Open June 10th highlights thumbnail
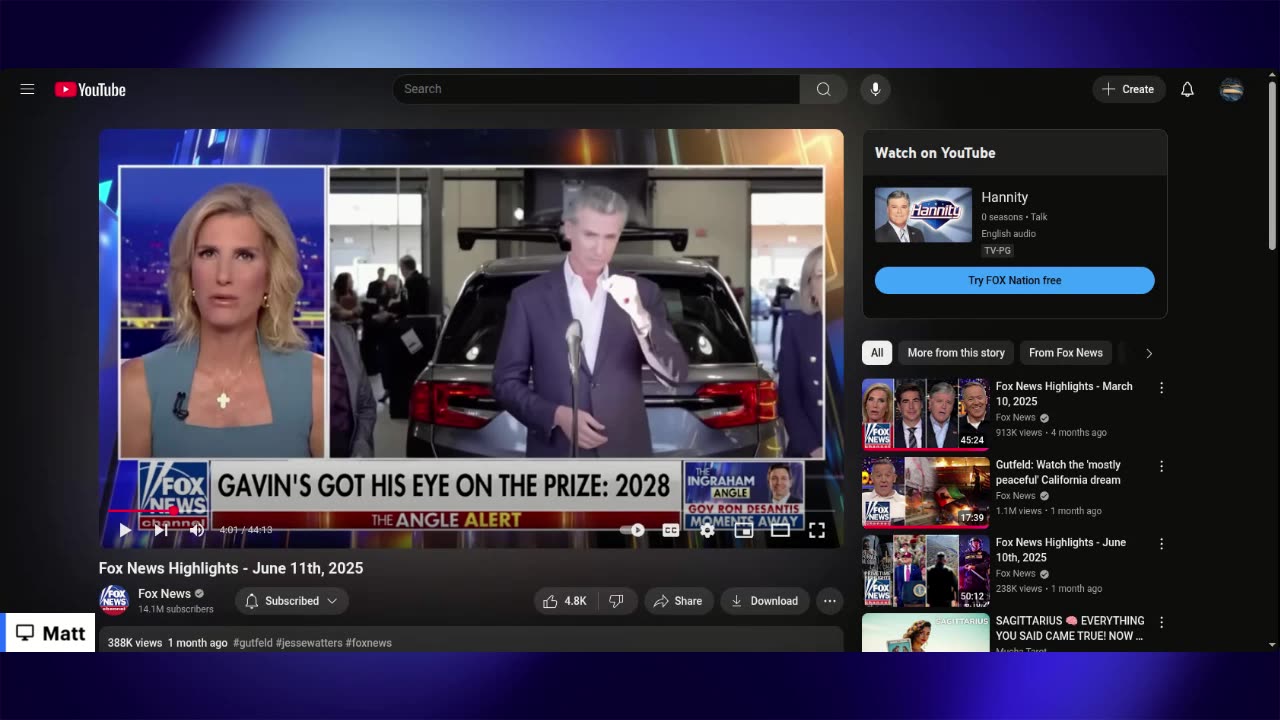Viewport: 1280px width, 720px height. point(925,570)
